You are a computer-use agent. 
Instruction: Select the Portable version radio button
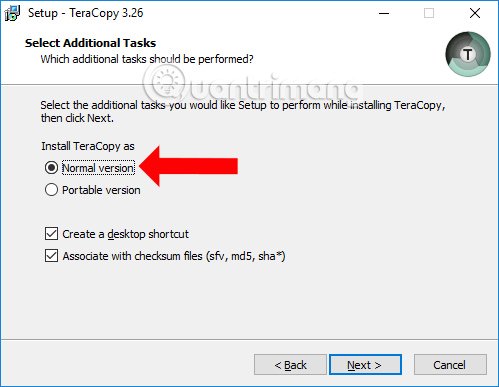click(51, 190)
